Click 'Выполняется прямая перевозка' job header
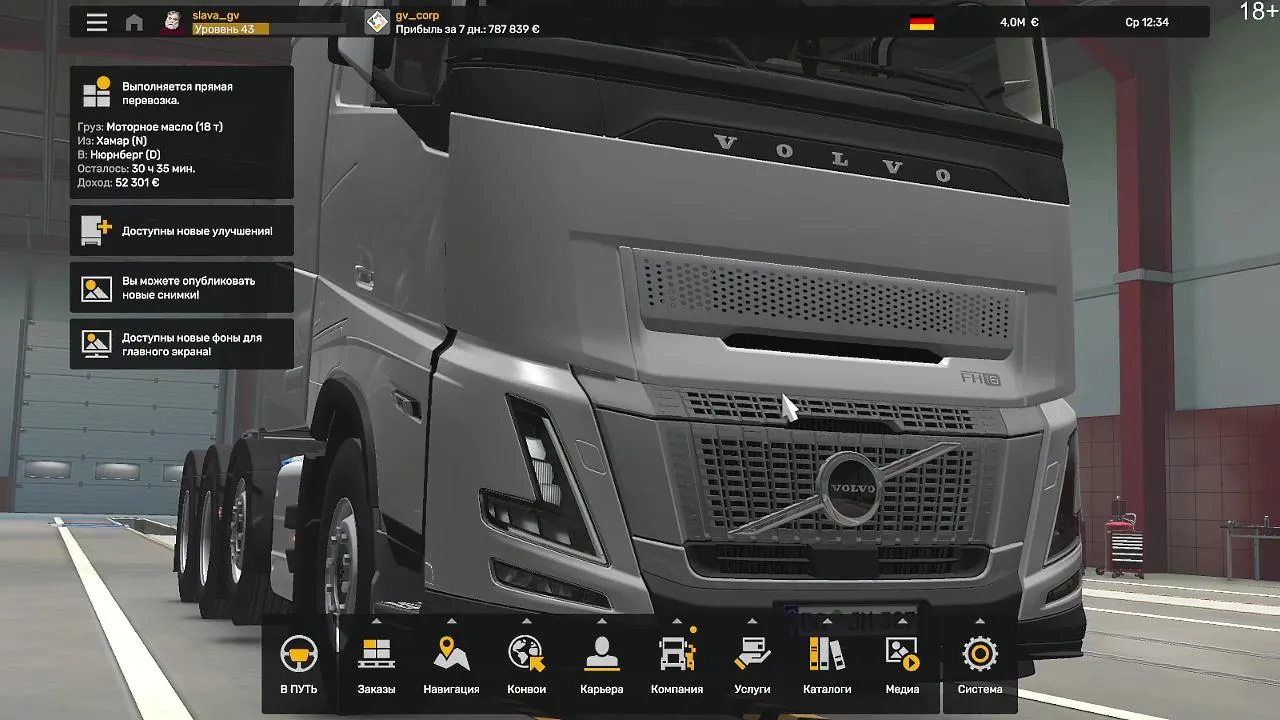The width and height of the screenshot is (1280, 720). click(177, 93)
